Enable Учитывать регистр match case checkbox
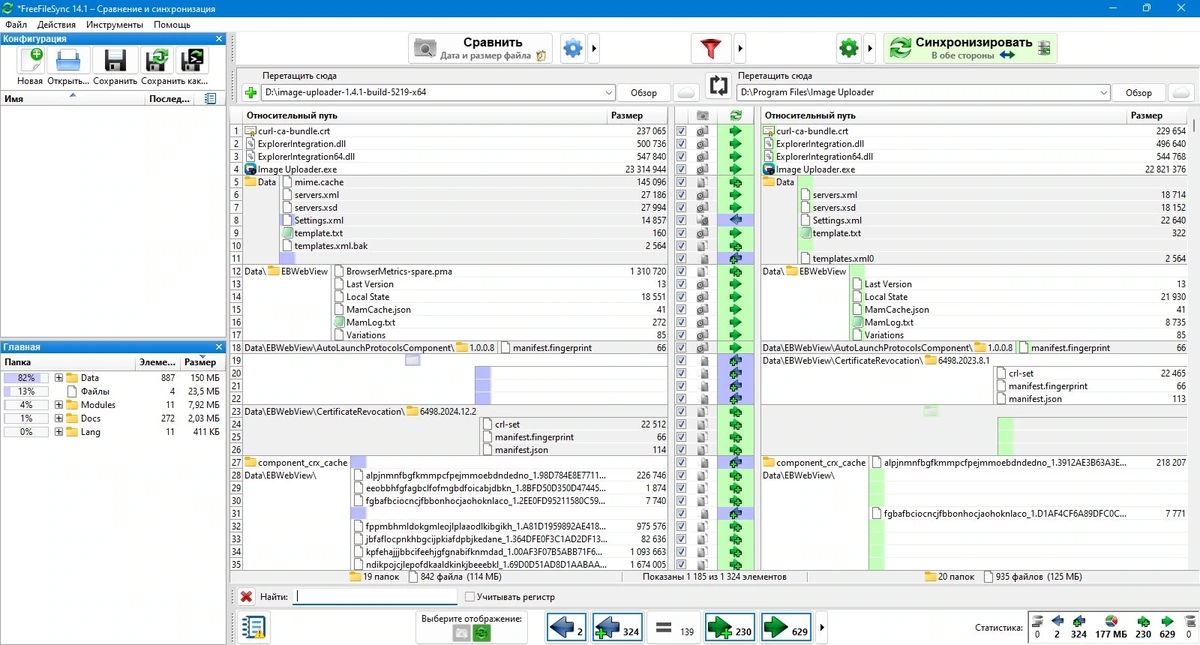Image resolution: width=1200 pixels, height=645 pixels. click(470, 597)
